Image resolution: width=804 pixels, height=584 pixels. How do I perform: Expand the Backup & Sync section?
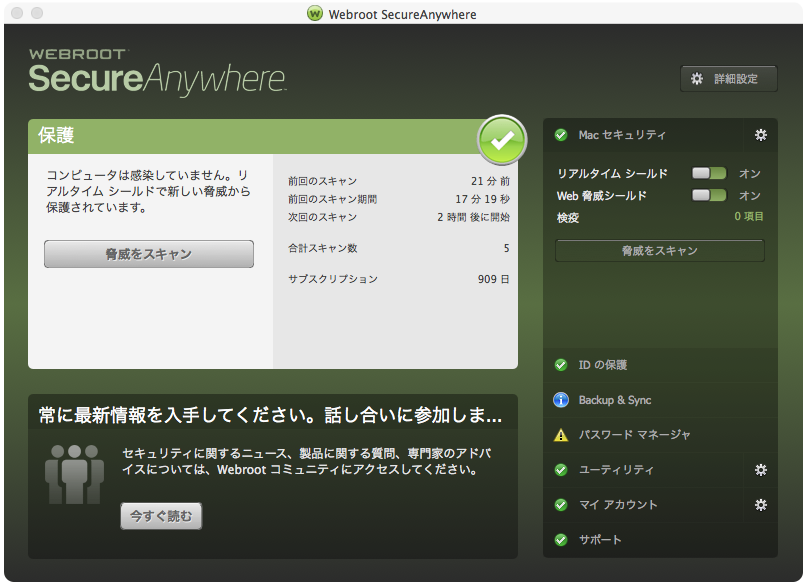point(660,400)
